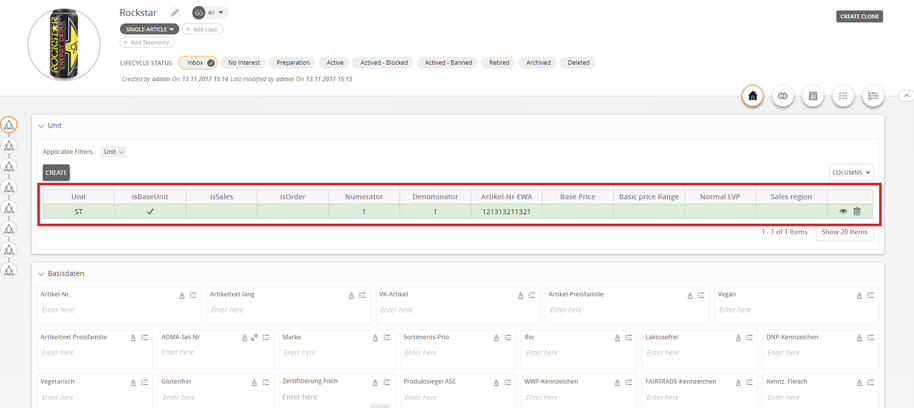914x408 pixels.
Task: Open the list icon of Glutenfrei field
Action: click(x=265, y=382)
